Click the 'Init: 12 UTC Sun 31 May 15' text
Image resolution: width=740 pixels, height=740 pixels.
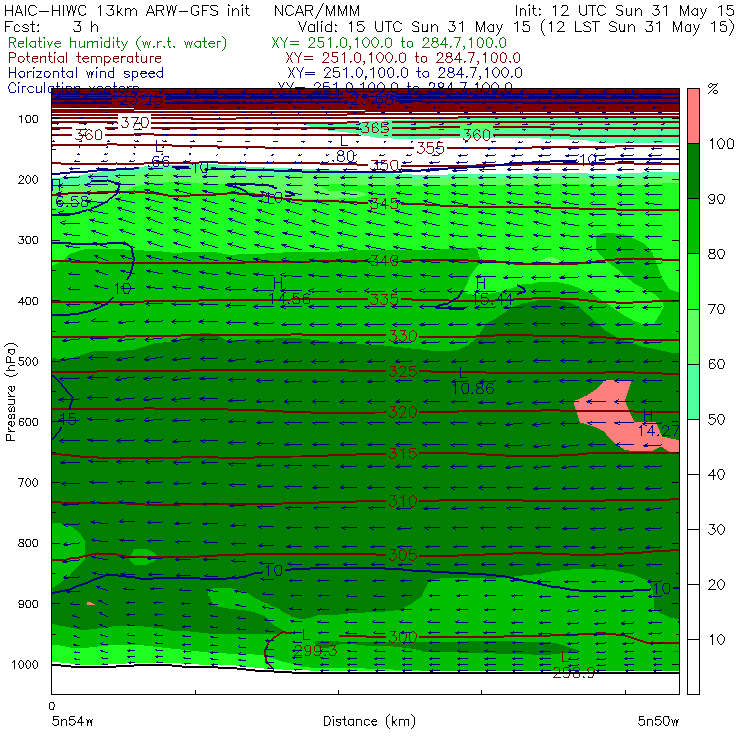(x=624, y=11)
